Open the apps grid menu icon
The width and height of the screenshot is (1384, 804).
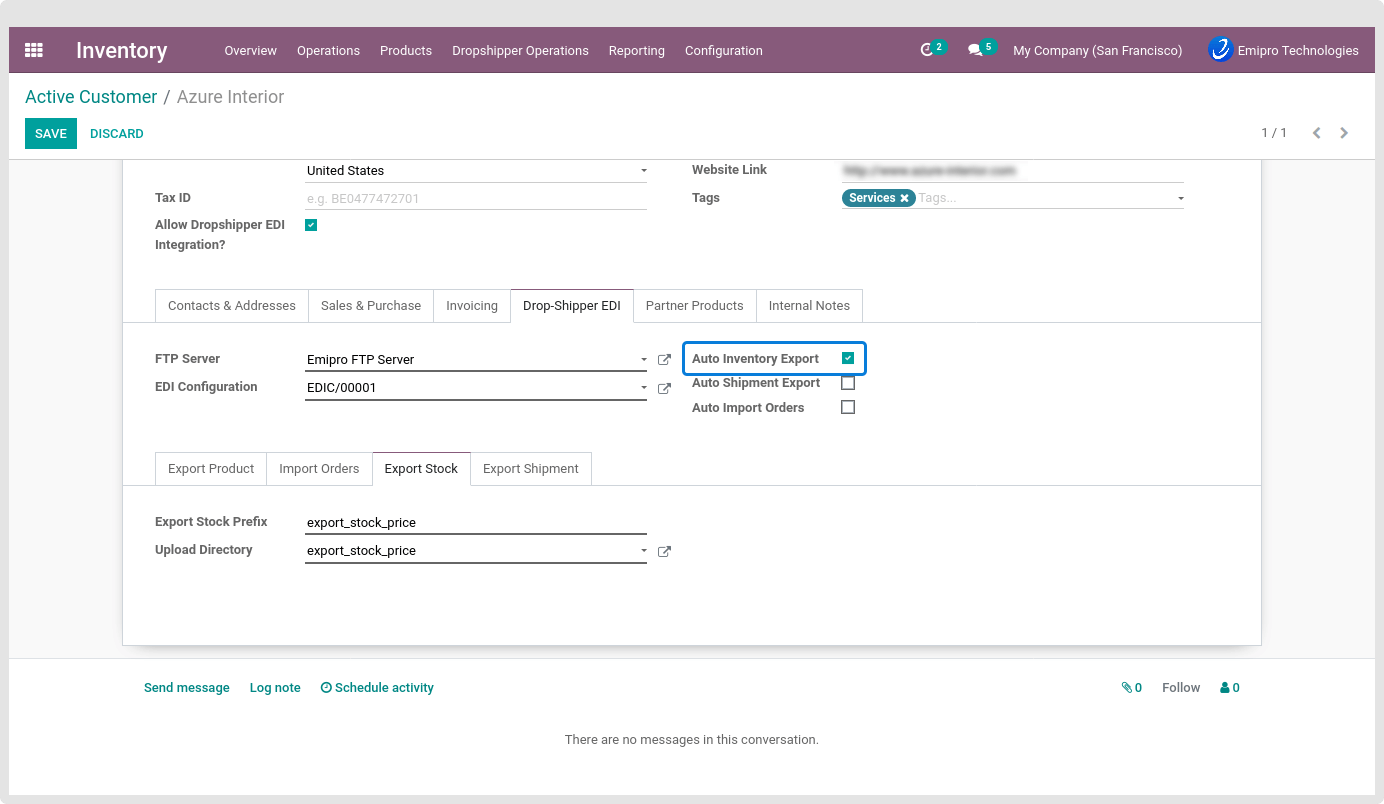click(x=34, y=50)
